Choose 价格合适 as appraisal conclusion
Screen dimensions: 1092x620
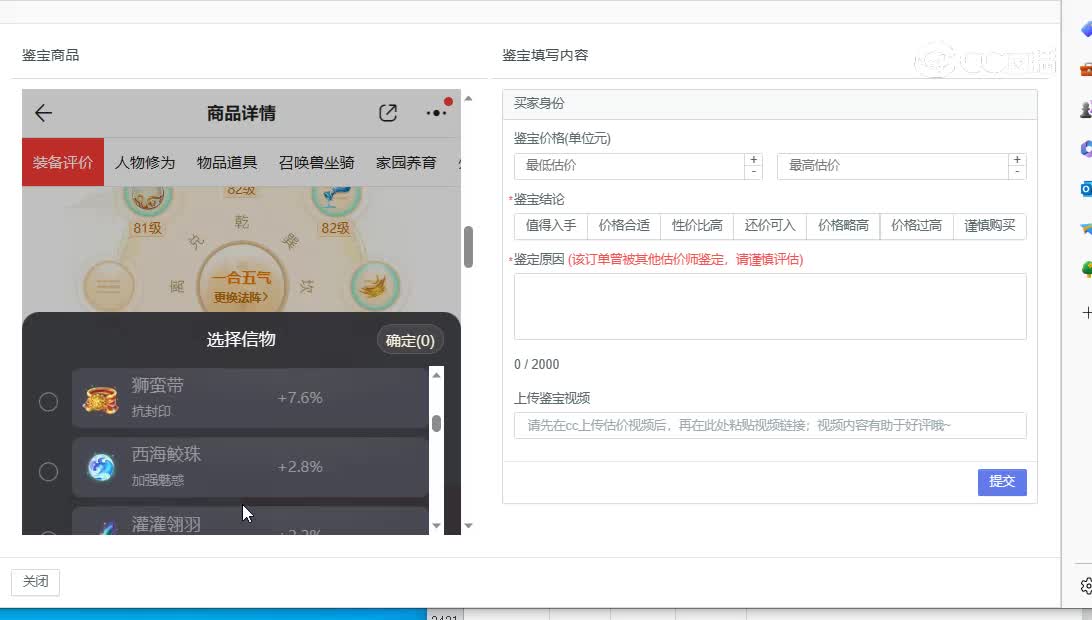[624, 226]
